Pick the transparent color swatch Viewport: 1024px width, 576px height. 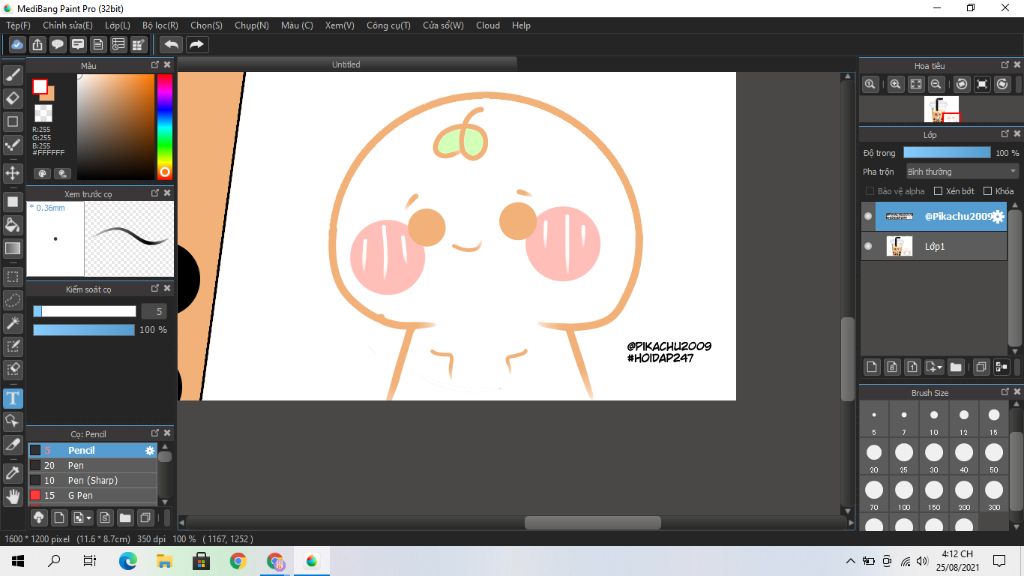point(43,114)
